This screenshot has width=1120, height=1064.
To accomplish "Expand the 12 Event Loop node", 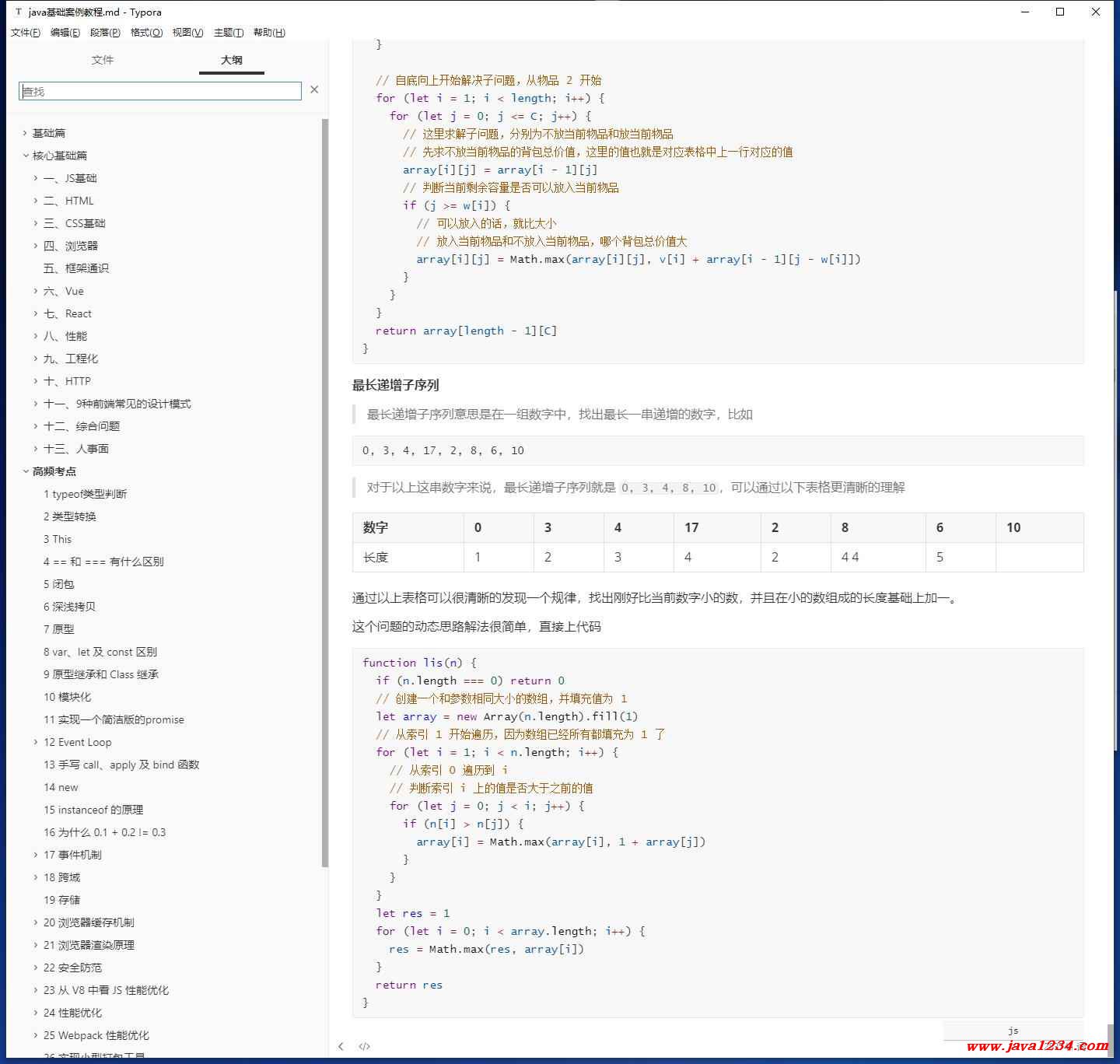I will click(x=36, y=742).
